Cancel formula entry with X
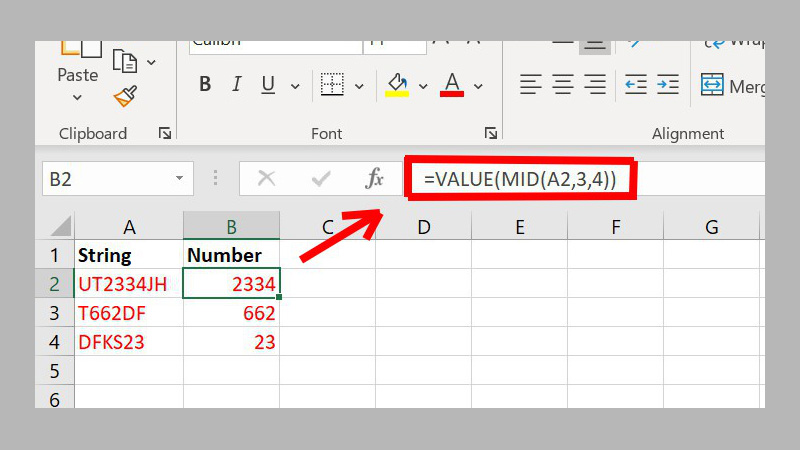Image resolution: width=800 pixels, height=450 pixels. [266, 179]
